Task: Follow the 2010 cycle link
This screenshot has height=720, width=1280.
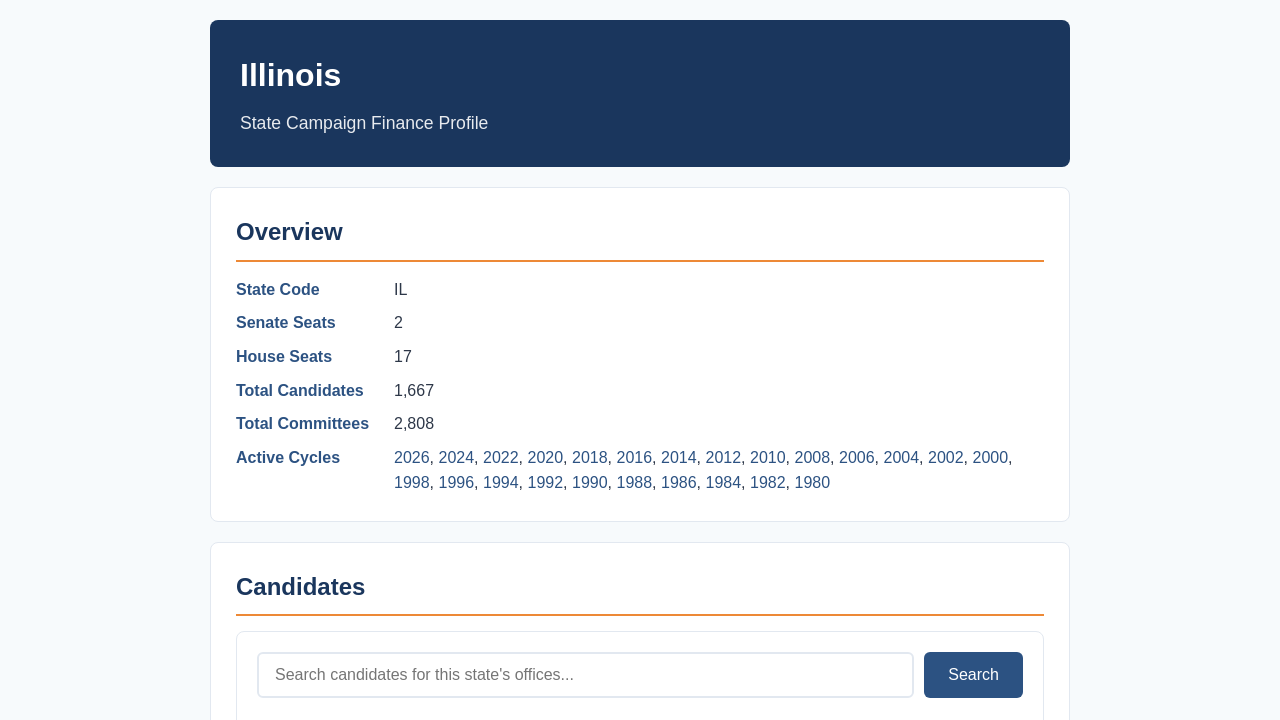Action: (768, 458)
